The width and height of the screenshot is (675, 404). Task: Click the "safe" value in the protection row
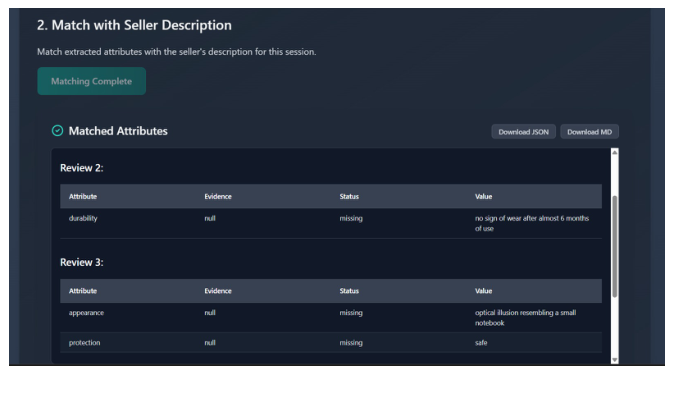tap(481, 343)
